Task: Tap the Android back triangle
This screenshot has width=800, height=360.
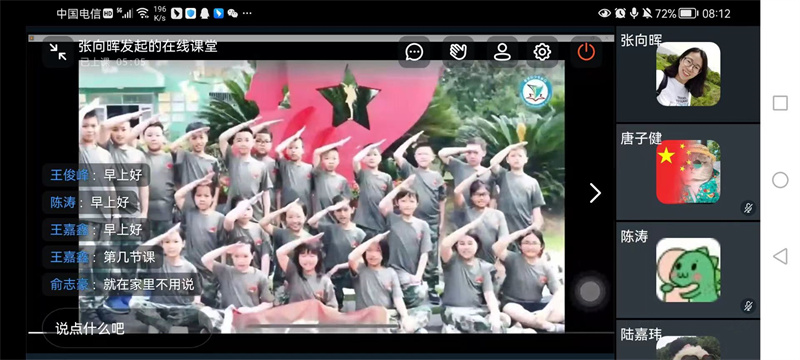Action: [x=780, y=256]
